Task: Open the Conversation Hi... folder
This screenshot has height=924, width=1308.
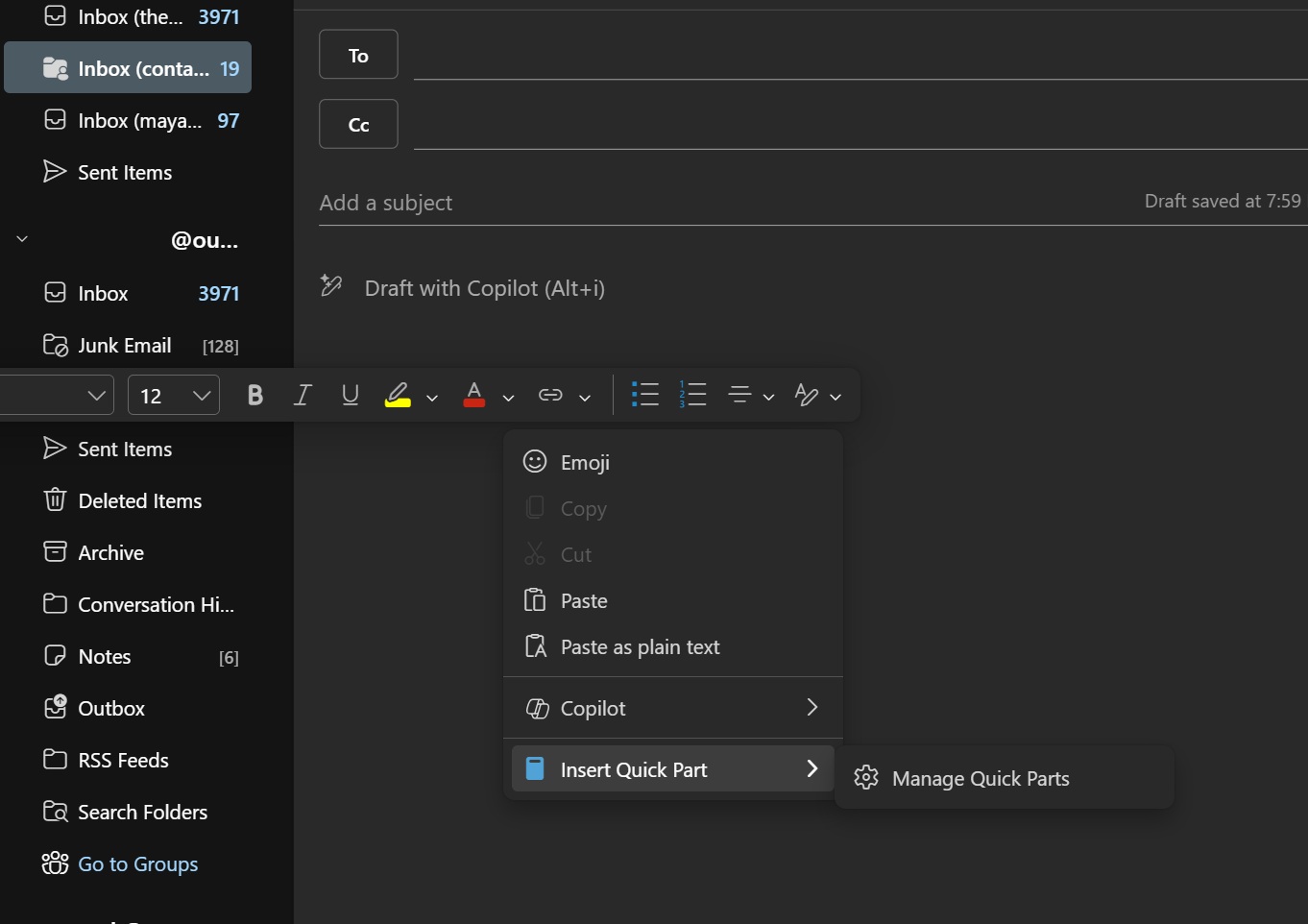Action: pos(128,604)
